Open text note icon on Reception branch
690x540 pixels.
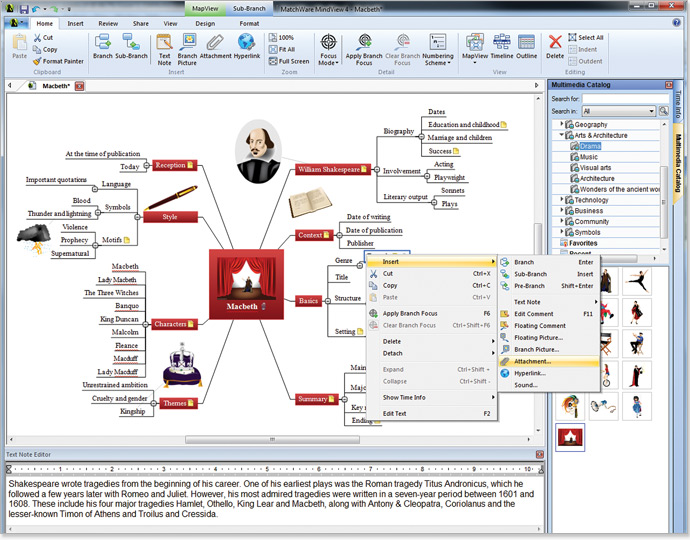pos(190,165)
